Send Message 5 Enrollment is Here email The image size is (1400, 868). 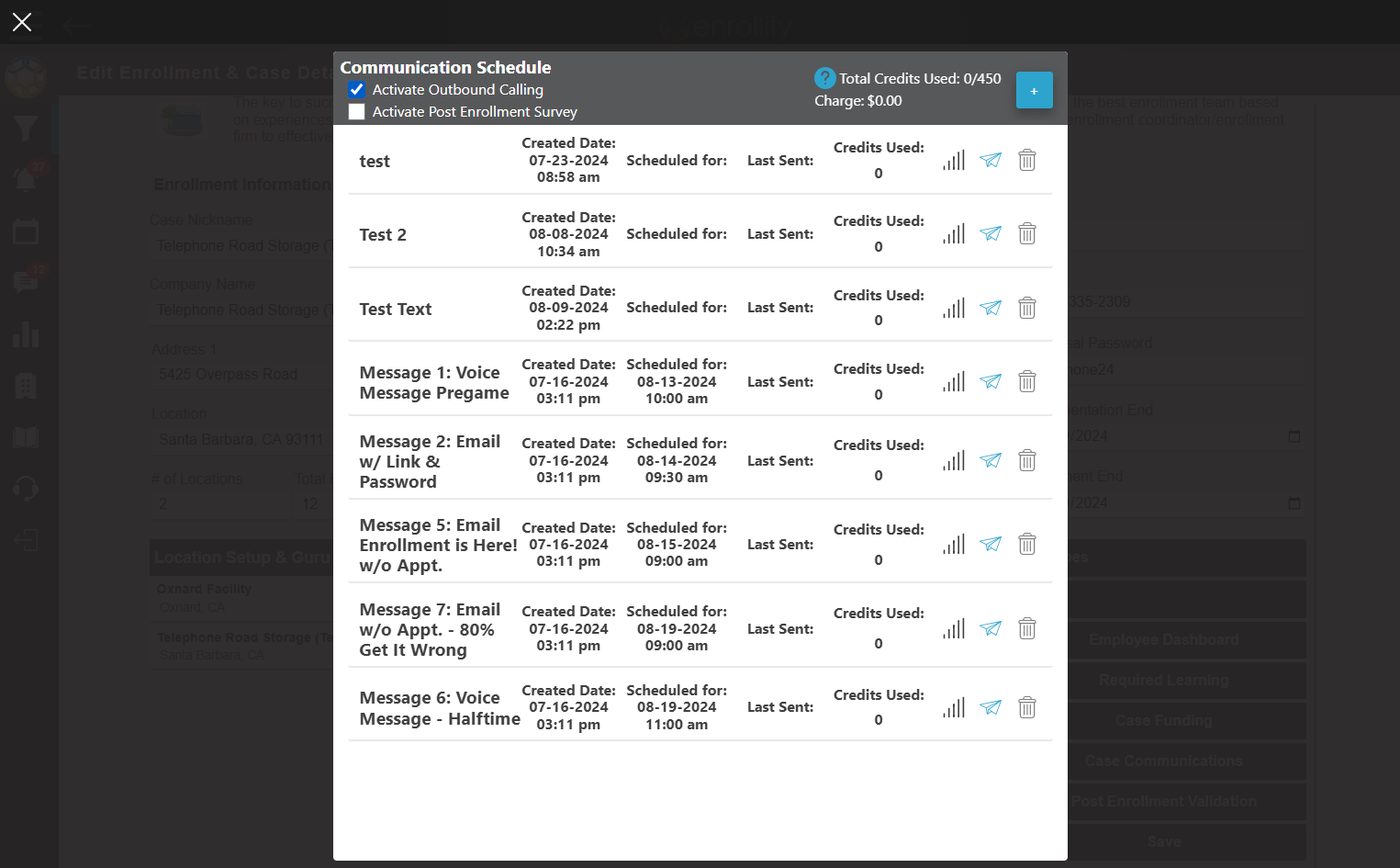click(x=991, y=544)
